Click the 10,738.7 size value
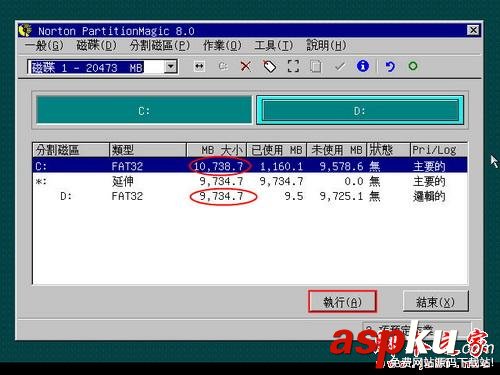Viewport: 500px width, 375px height. coord(218,166)
